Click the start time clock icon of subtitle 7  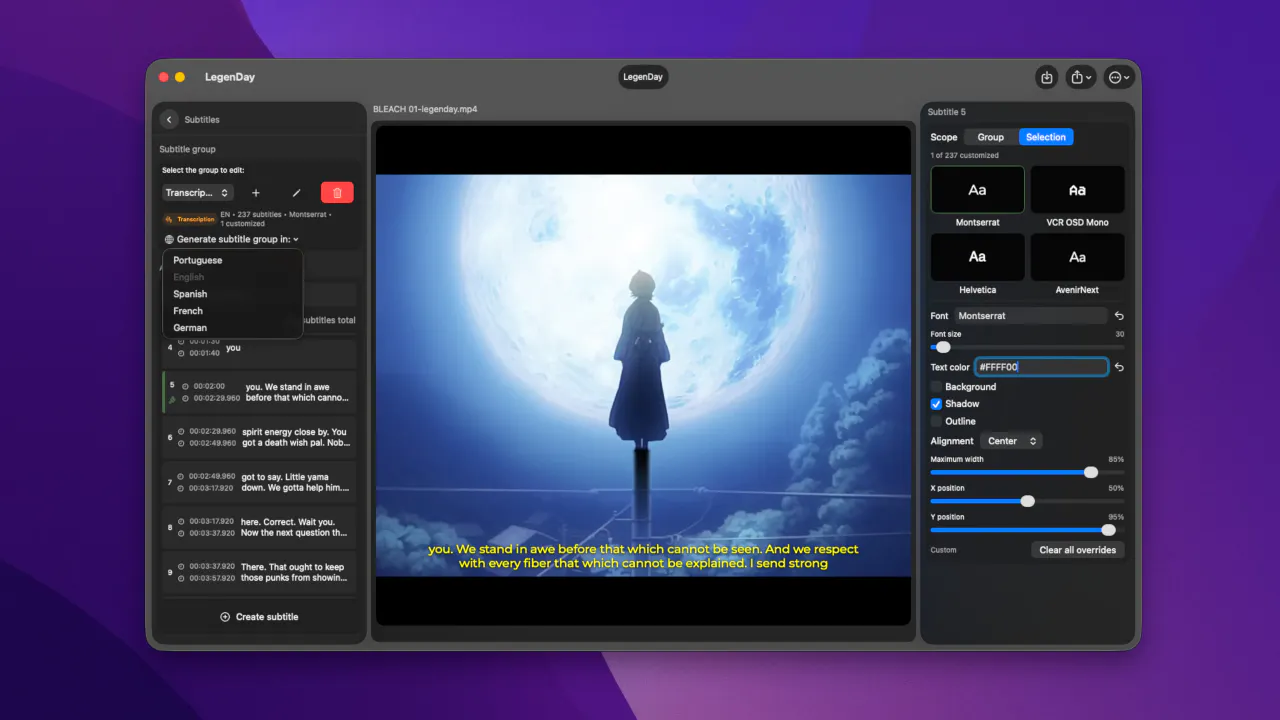pos(181,477)
